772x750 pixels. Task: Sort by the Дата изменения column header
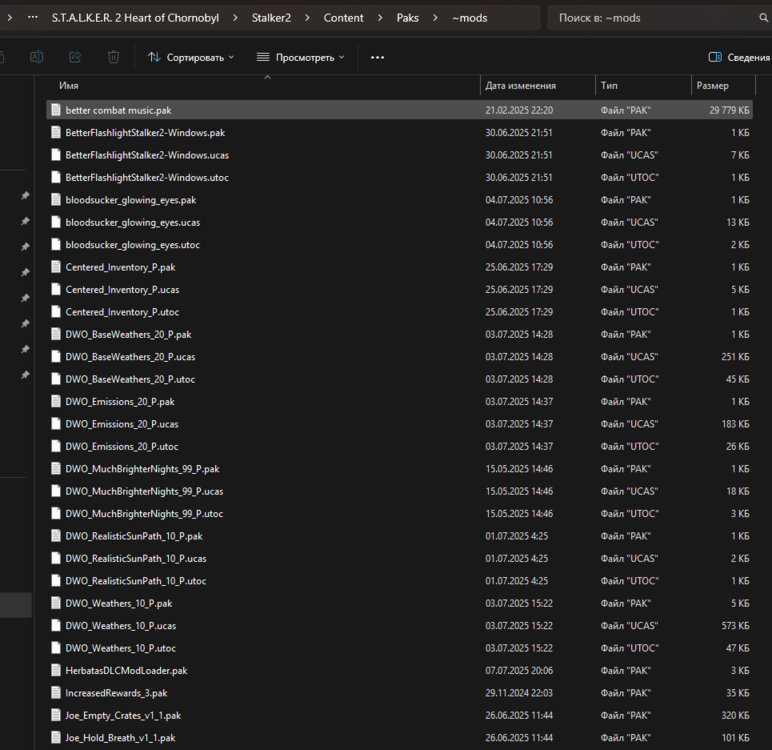(x=520, y=86)
